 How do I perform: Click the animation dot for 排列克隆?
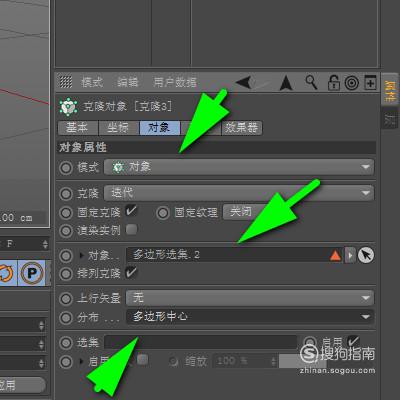[x=66, y=274]
